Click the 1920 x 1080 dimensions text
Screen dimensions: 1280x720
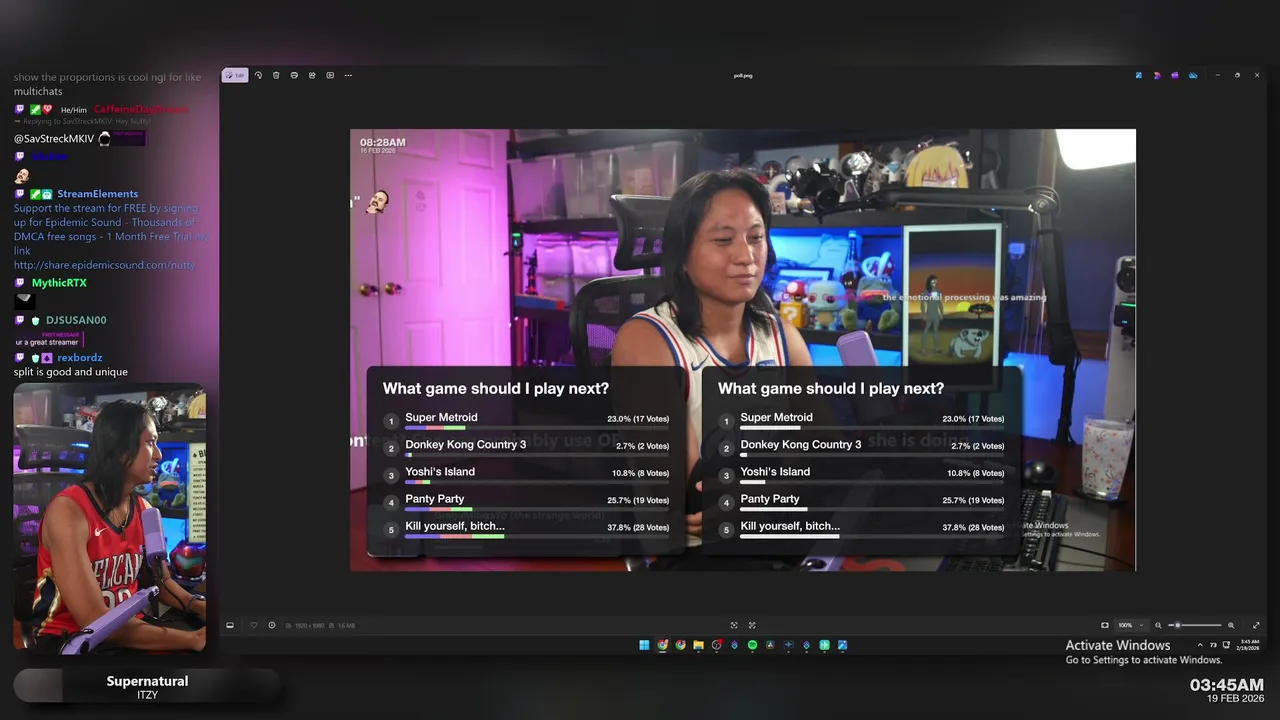pyautogui.click(x=309, y=625)
